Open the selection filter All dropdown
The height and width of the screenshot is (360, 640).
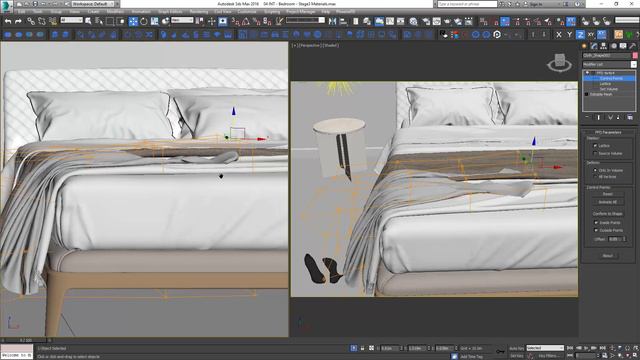[x=71, y=20]
